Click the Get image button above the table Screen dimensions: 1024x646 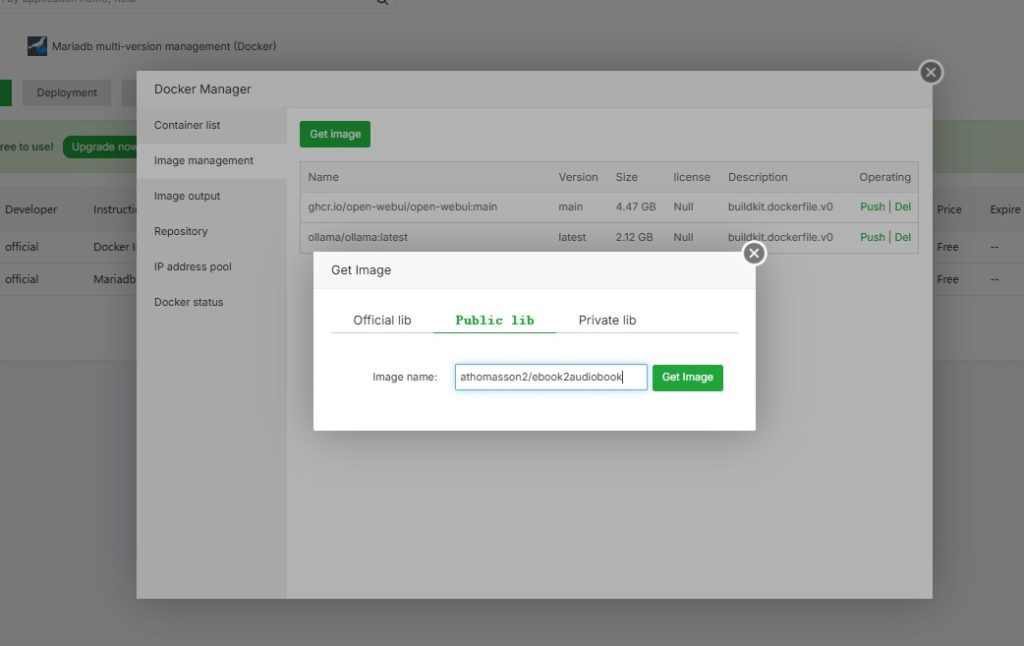pos(335,134)
